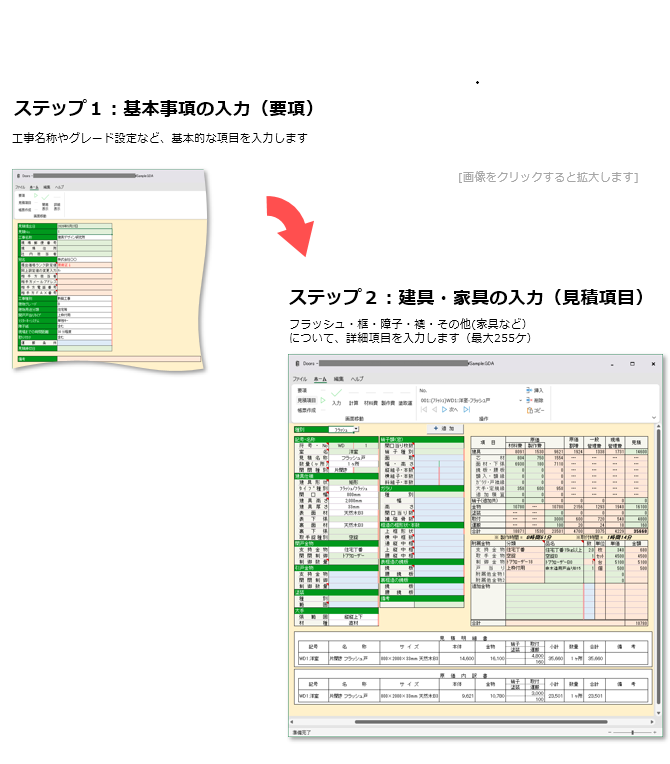Click the 製作費 ribbon icon
The image size is (670, 764).
point(389,402)
